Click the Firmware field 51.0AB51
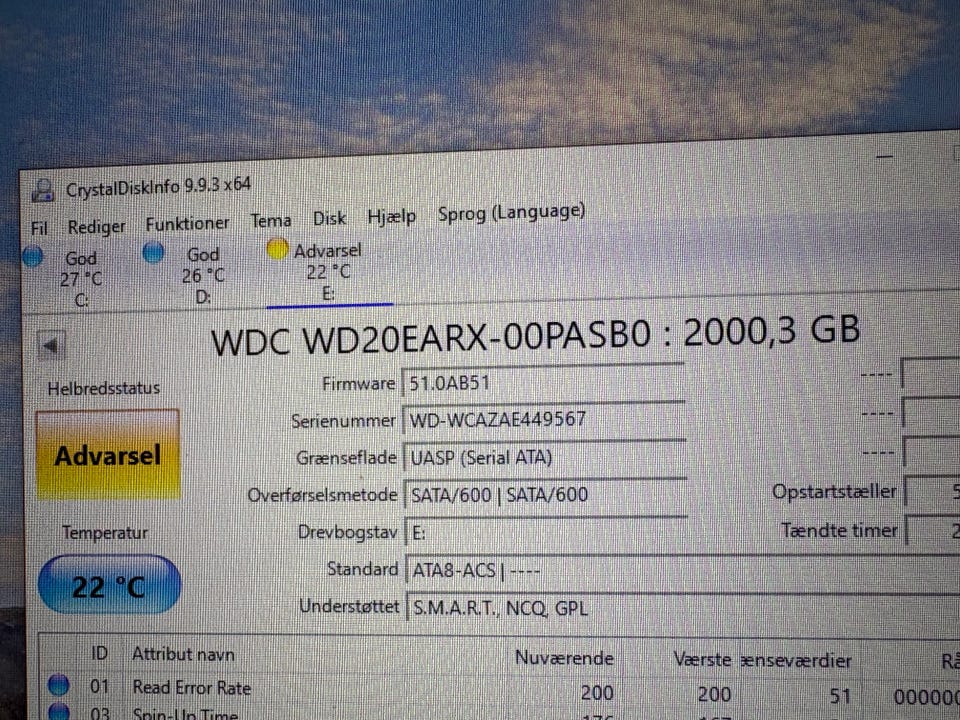Image resolution: width=960 pixels, height=720 pixels. [x=542, y=383]
